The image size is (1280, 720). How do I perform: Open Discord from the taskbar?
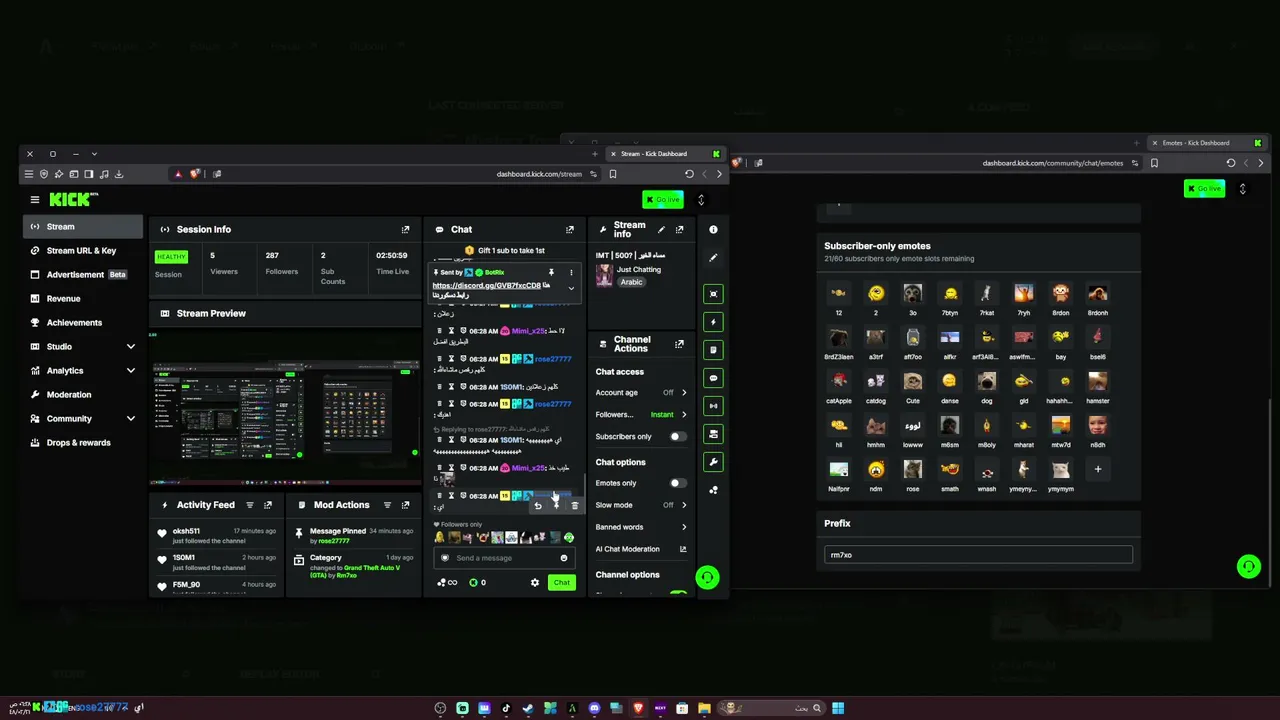point(594,709)
